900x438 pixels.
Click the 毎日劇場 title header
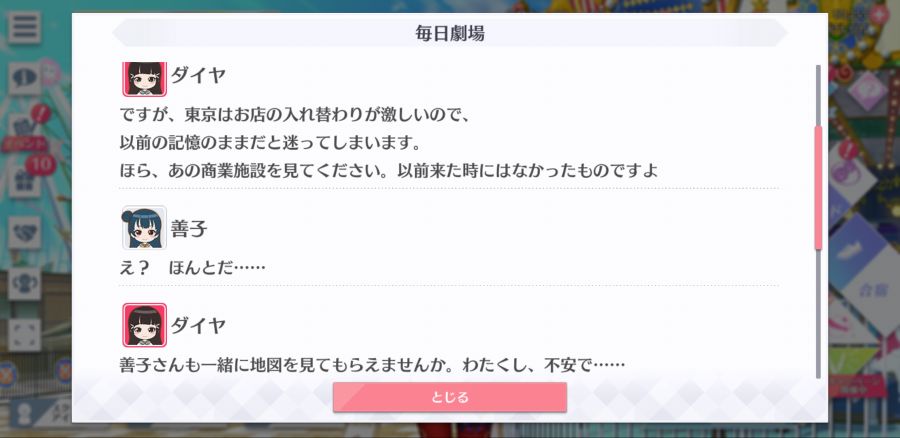click(450, 33)
